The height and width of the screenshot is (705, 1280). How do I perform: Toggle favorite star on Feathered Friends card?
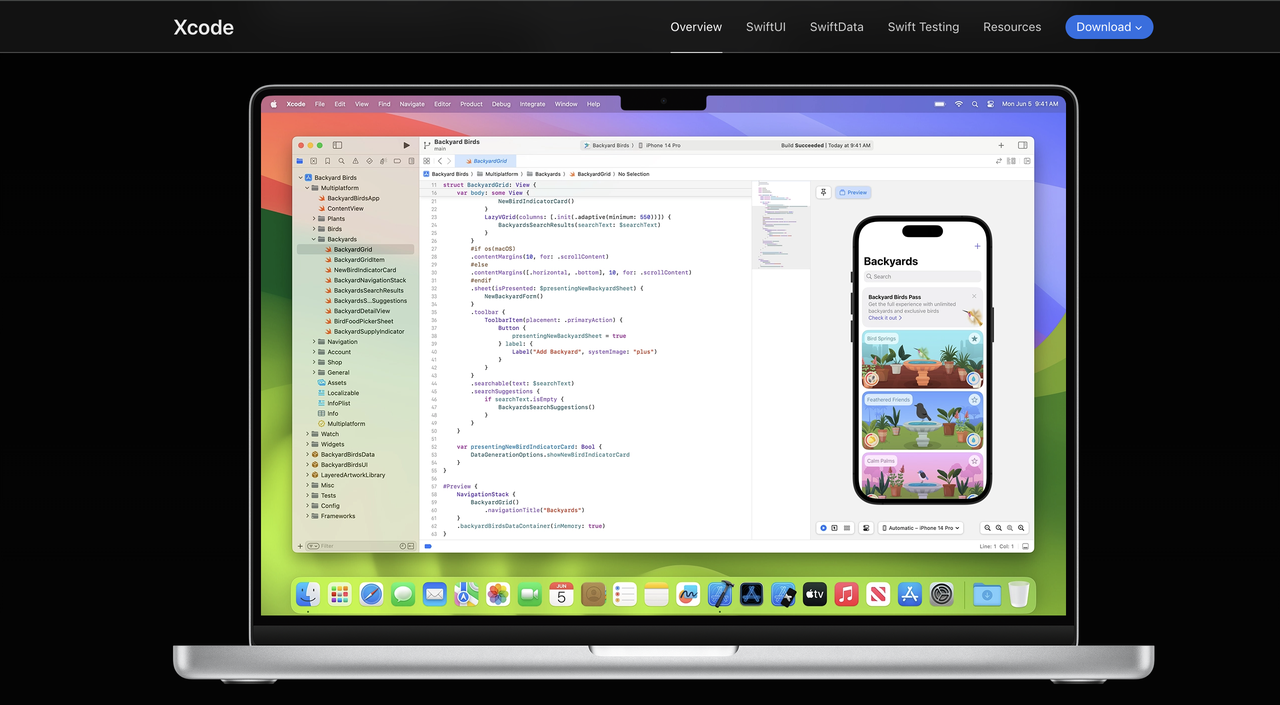pyautogui.click(x=974, y=400)
